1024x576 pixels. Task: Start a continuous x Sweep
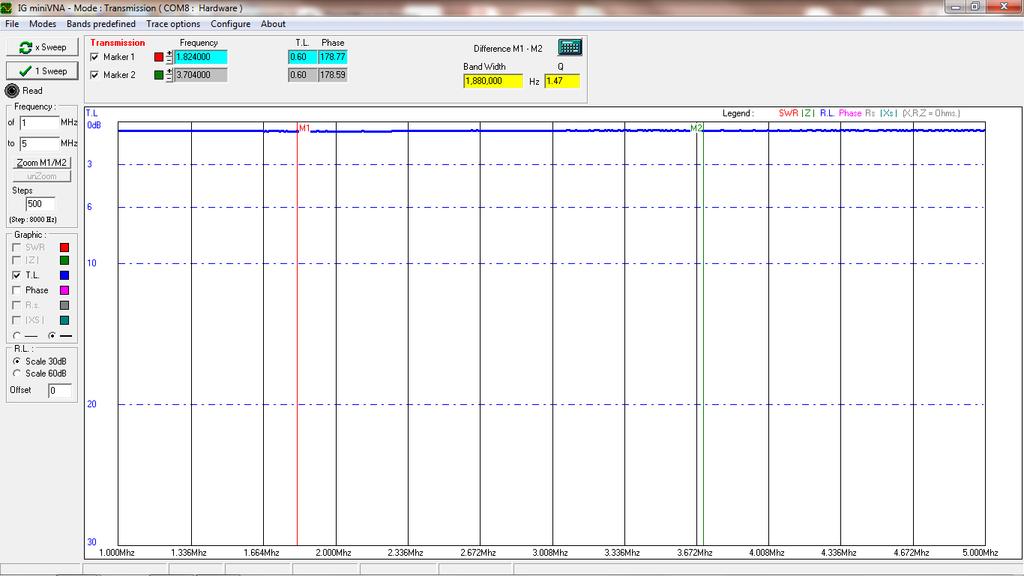tap(42, 47)
